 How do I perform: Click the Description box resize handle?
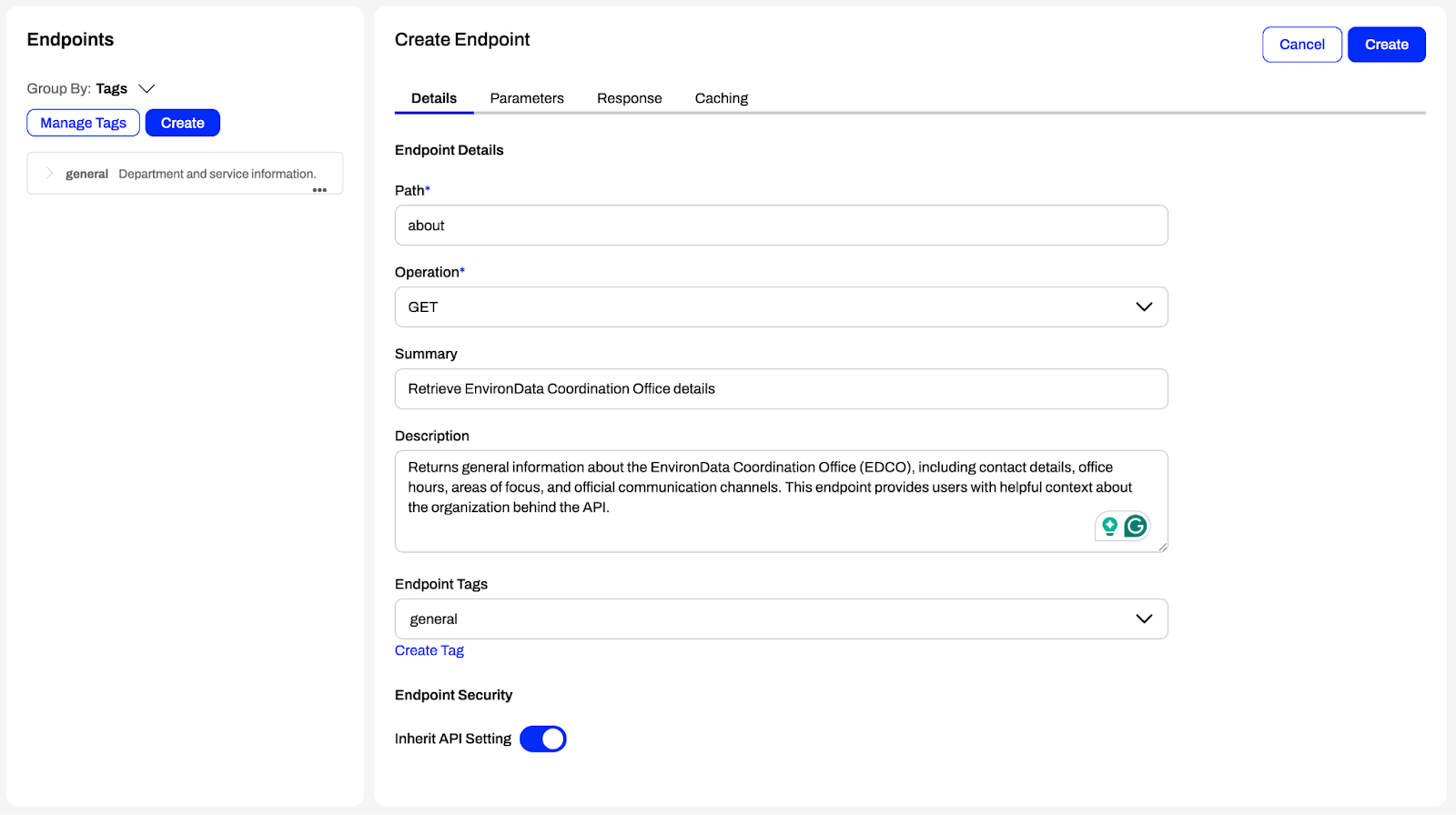click(x=1162, y=547)
